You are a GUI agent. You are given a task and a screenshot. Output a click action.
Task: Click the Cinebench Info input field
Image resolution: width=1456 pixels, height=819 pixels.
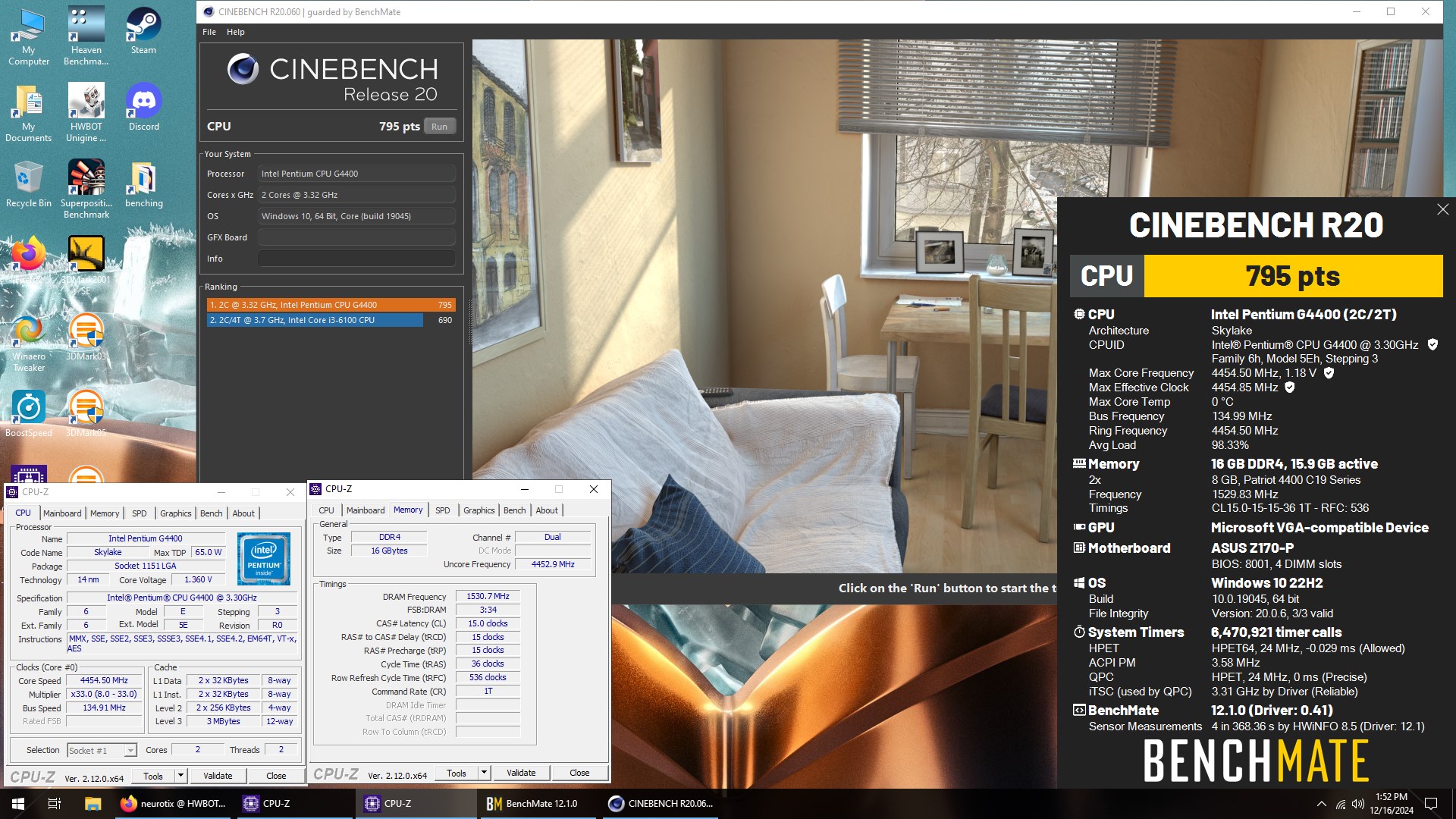(x=356, y=259)
